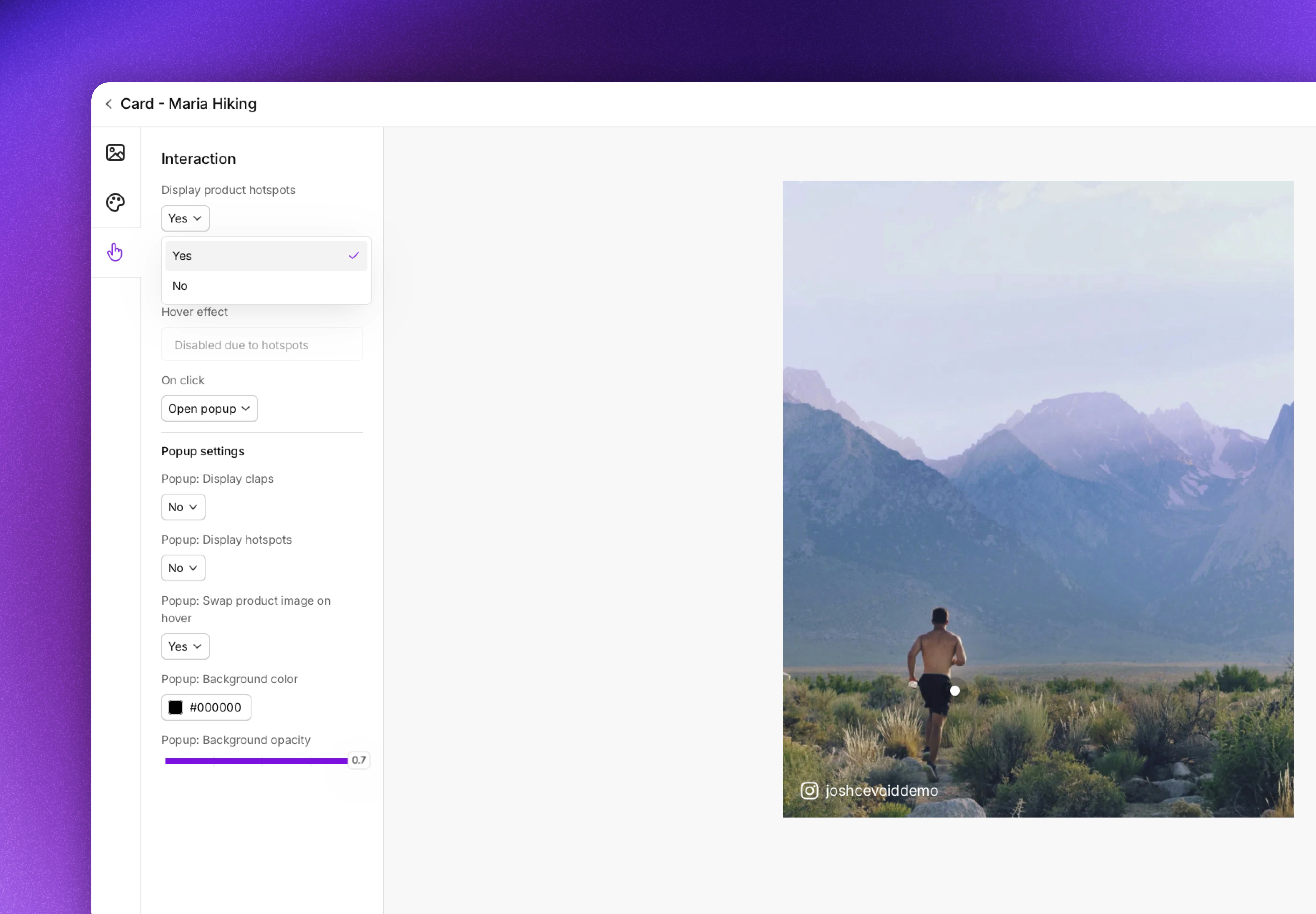Click the On click label
The height and width of the screenshot is (914, 1316).
tap(183, 380)
